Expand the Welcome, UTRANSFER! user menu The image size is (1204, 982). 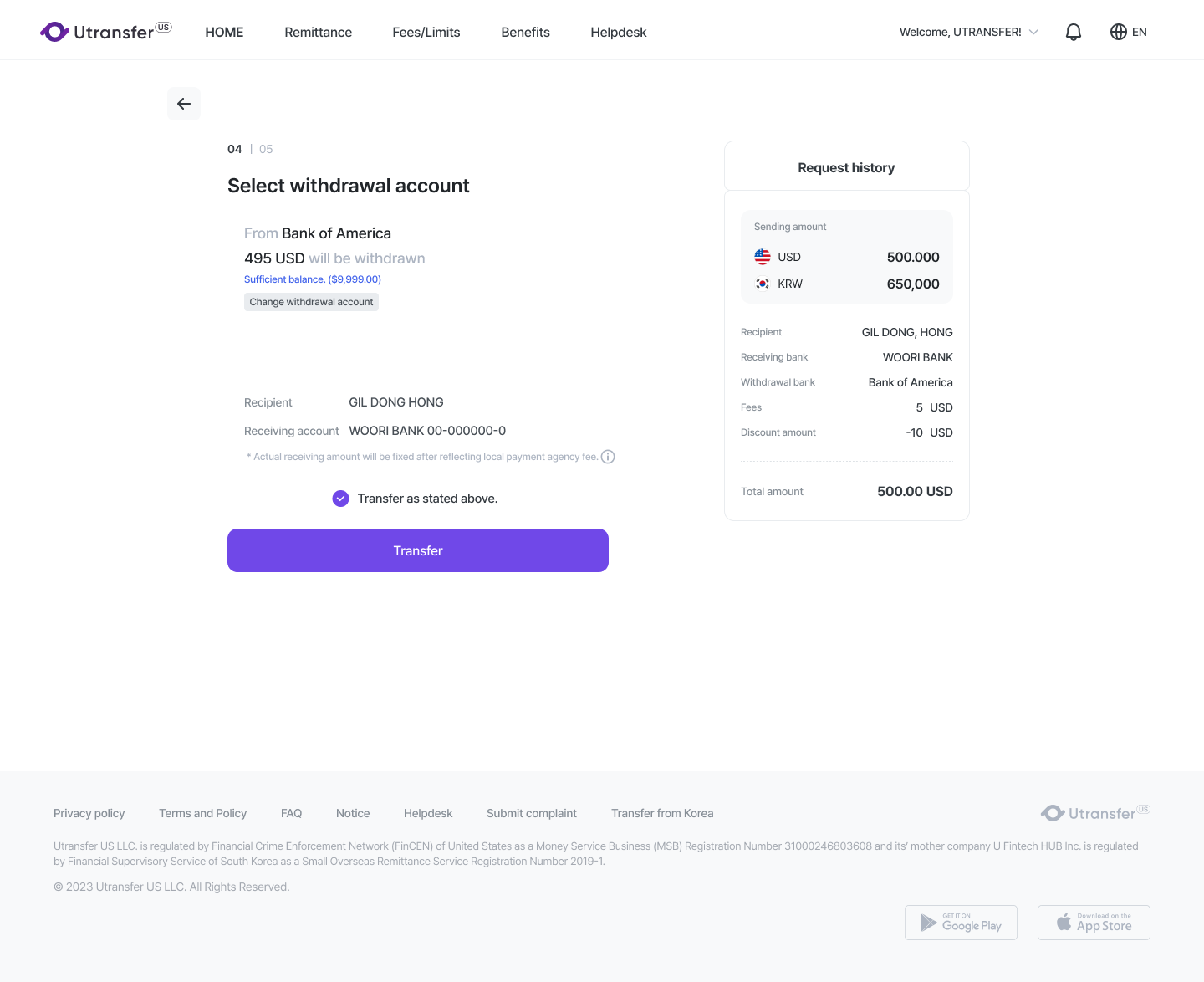[x=969, y=32]
